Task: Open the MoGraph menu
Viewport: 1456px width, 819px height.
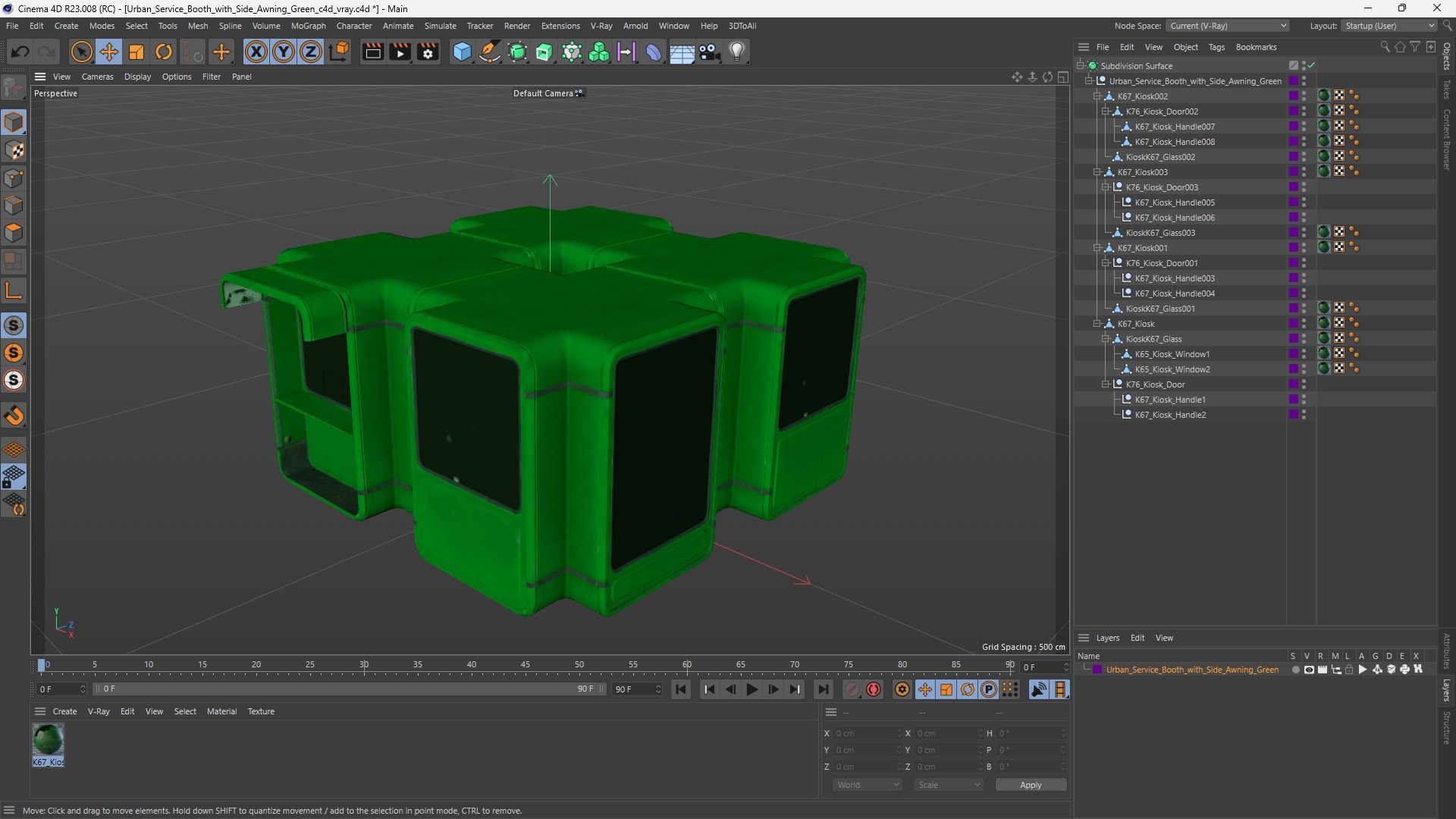Action: [x=308, y=26]
